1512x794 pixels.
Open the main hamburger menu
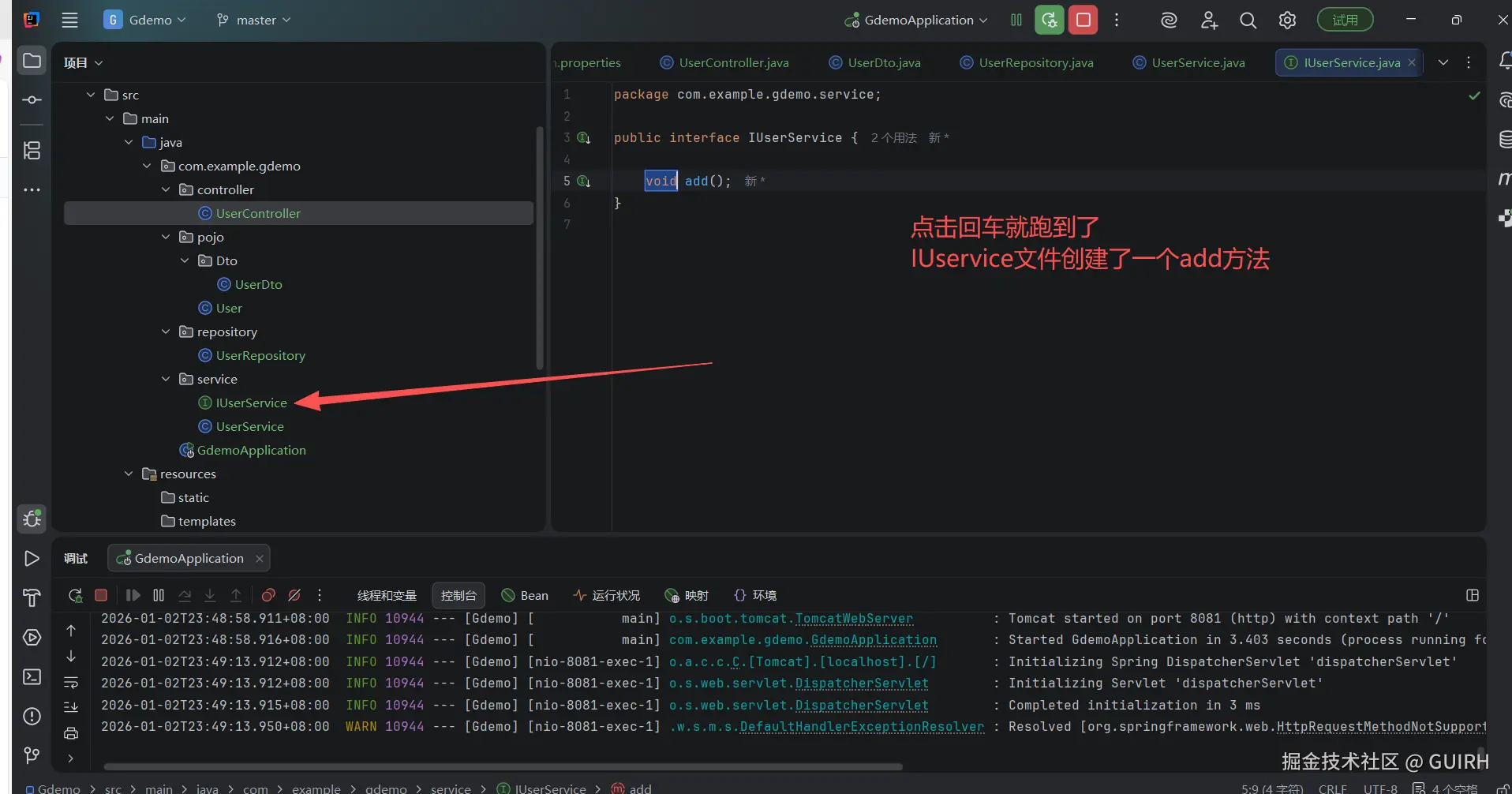pos(69,20)
